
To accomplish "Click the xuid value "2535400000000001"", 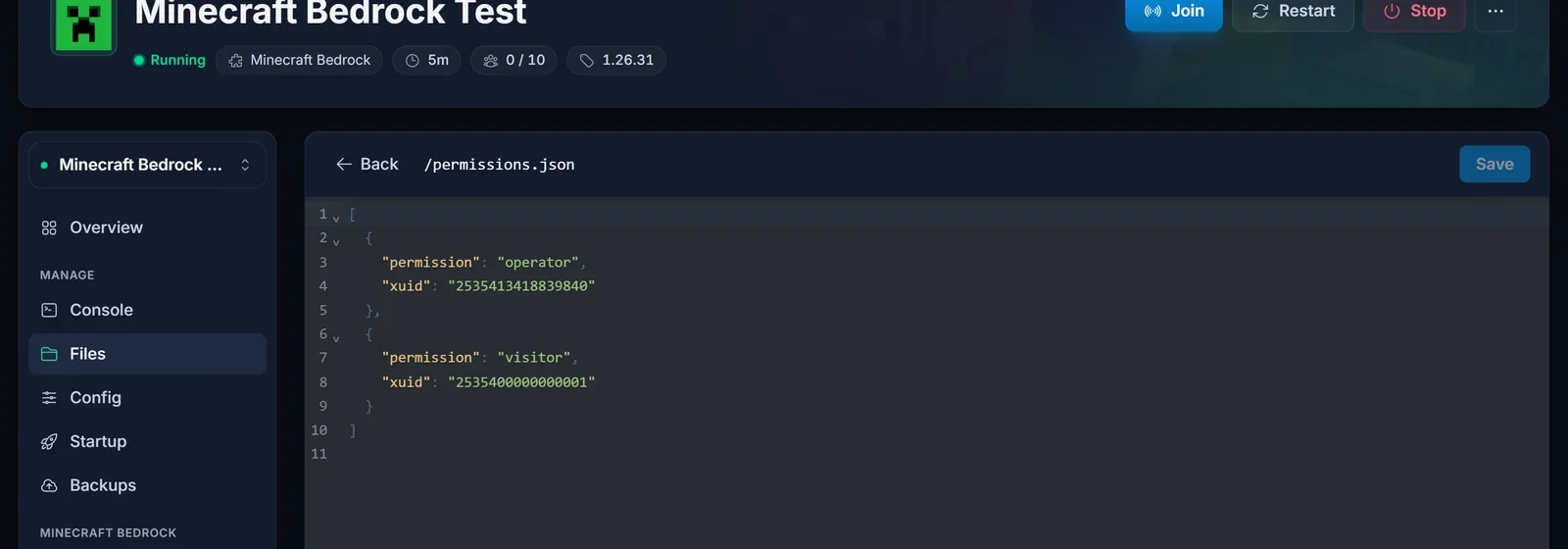I will click(x=521, y=382).
